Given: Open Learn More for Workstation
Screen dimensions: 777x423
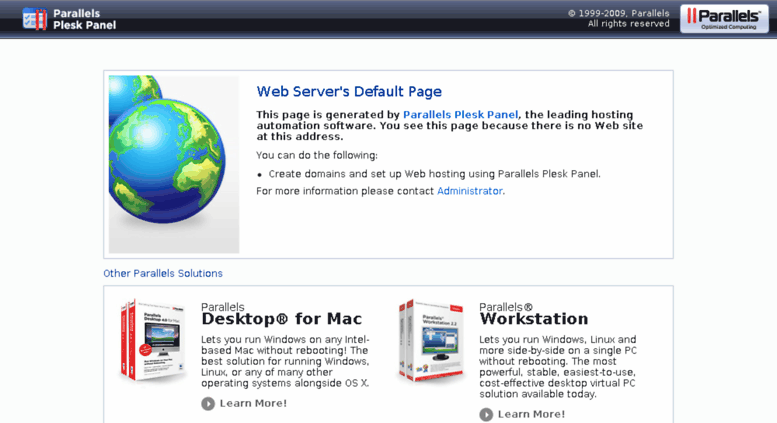Looking at the screenshot, I should click(x=531, y=414).
